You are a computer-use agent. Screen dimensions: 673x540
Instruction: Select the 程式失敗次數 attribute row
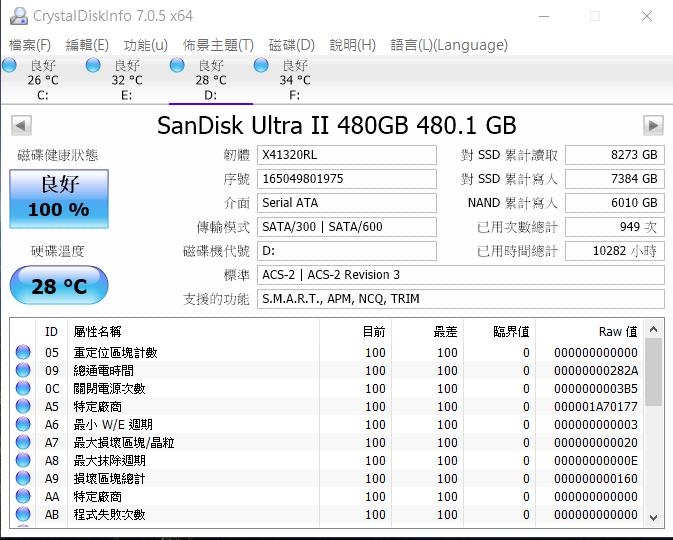(327, 514)
